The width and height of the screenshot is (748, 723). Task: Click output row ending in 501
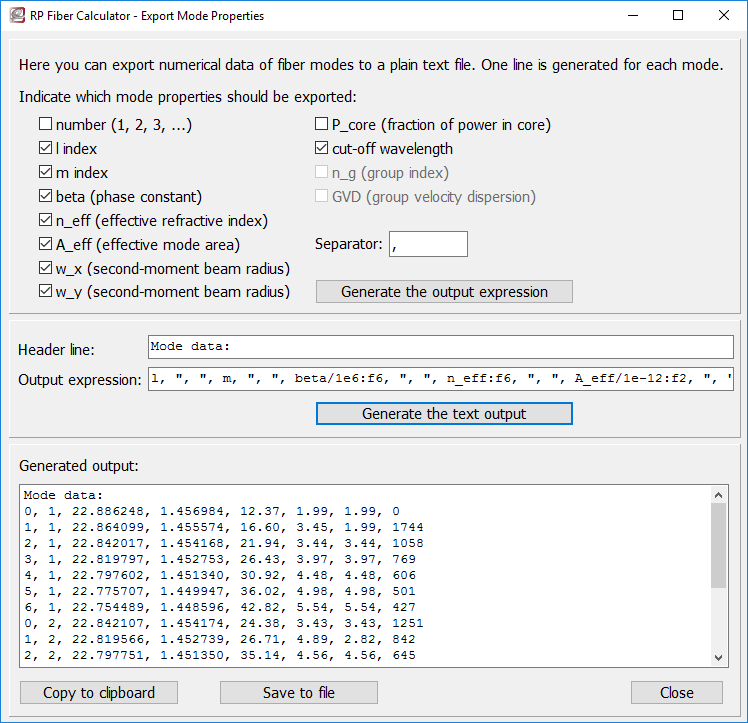[220, 591]
